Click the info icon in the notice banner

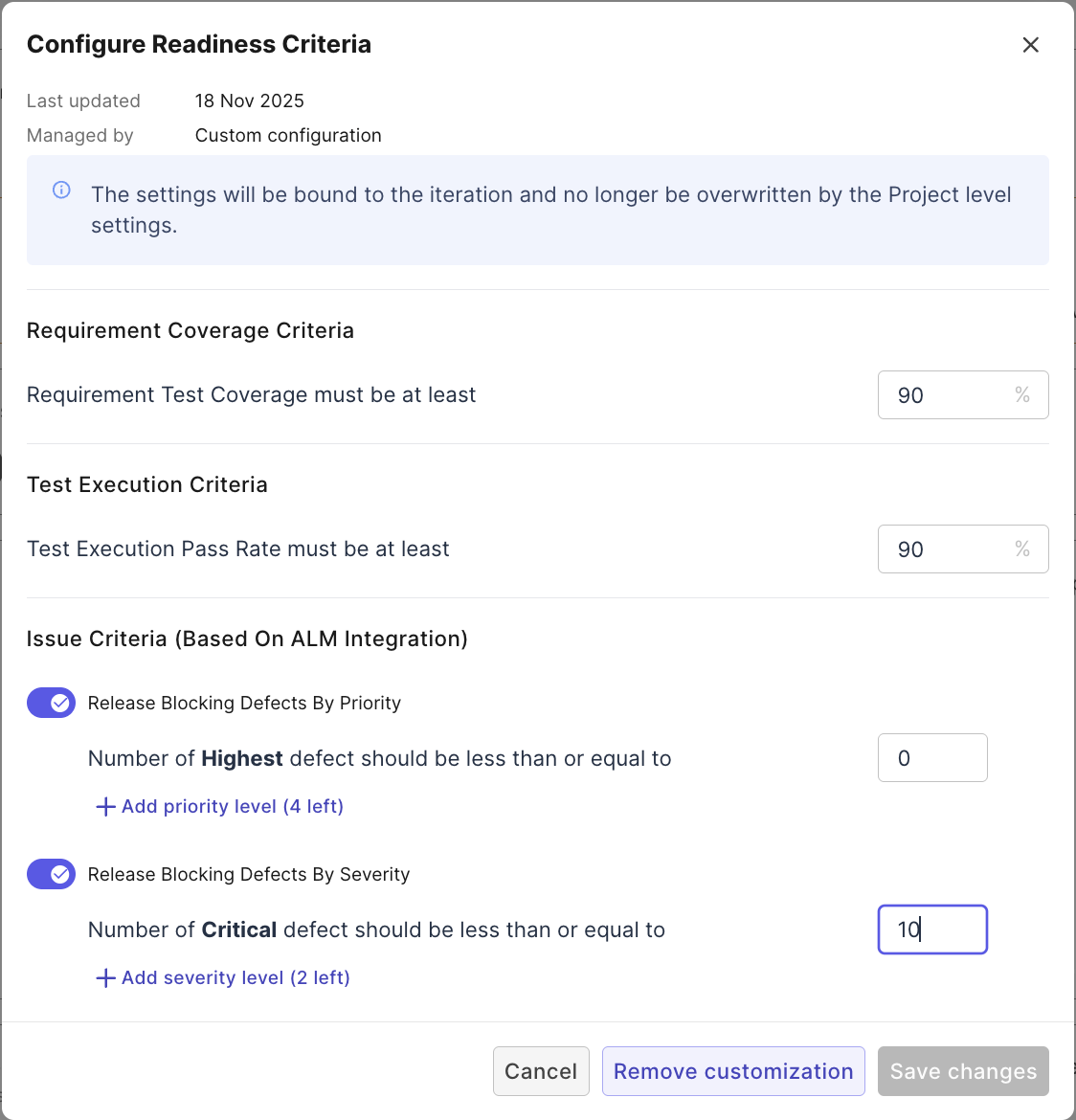(60, 190)
